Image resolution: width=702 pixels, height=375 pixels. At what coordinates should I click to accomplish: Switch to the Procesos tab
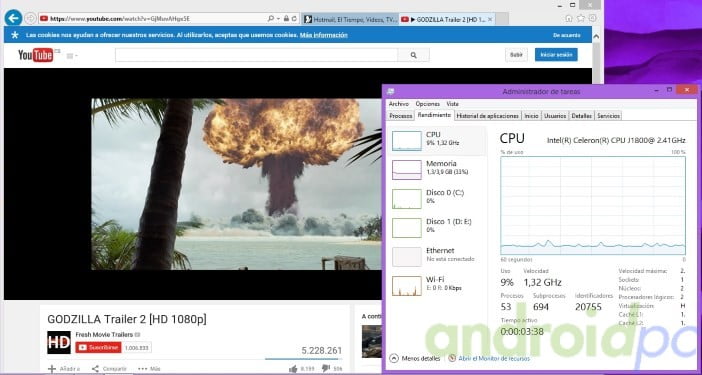401,116
